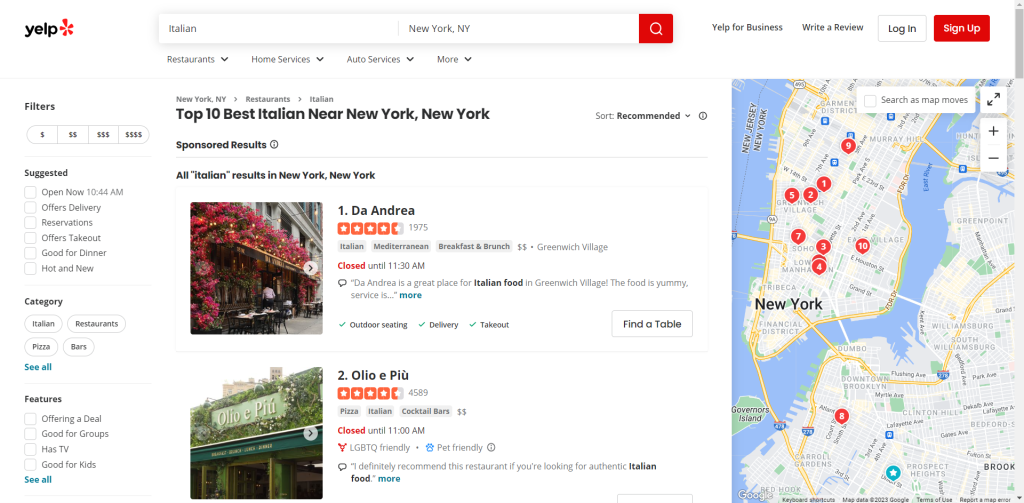
Task: Toggle Search as map moves checkbox
Action: pos(870,100)
